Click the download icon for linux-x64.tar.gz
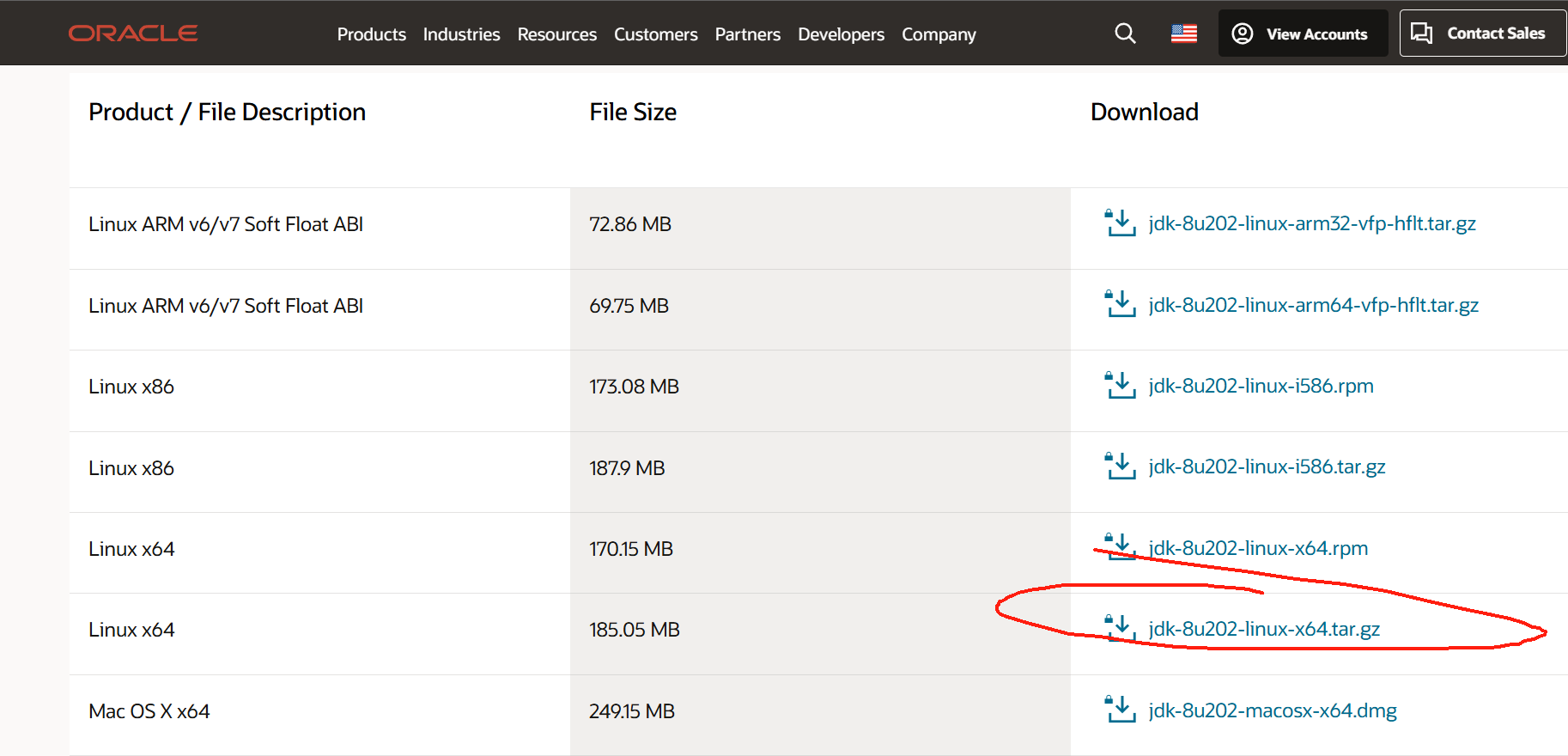Viewport: 1568px width, 756px height. [1120, 629]
